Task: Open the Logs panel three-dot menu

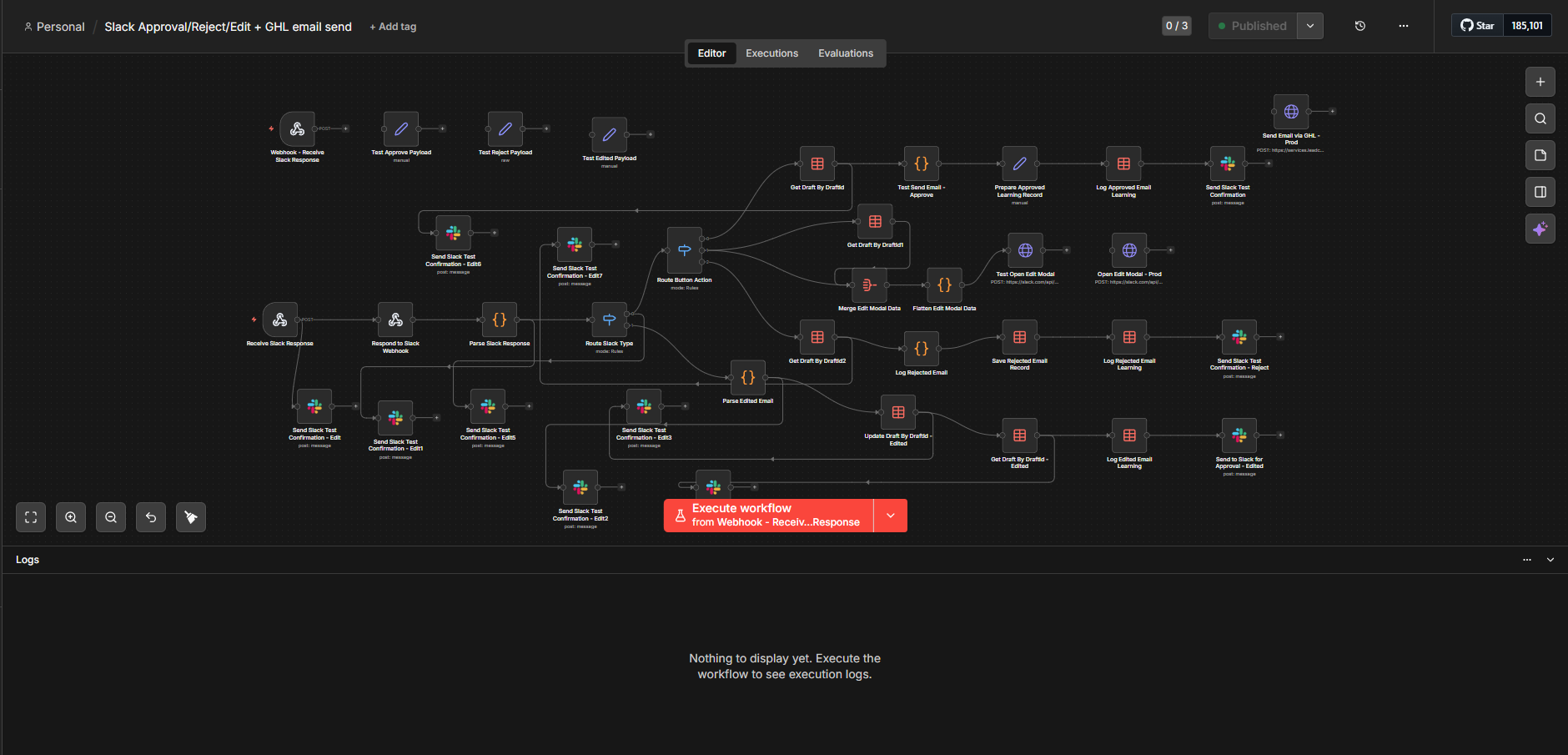Action: pos(1527,560)
